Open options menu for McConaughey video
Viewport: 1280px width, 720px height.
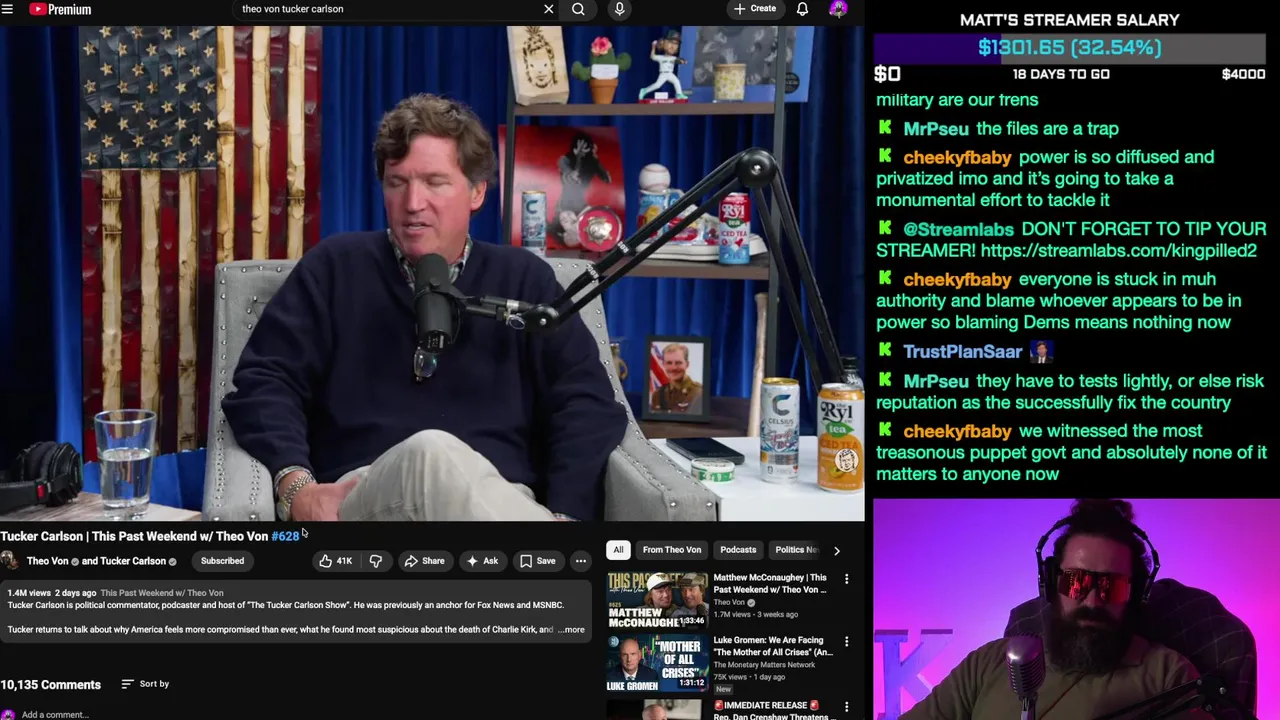pos(846,579)
